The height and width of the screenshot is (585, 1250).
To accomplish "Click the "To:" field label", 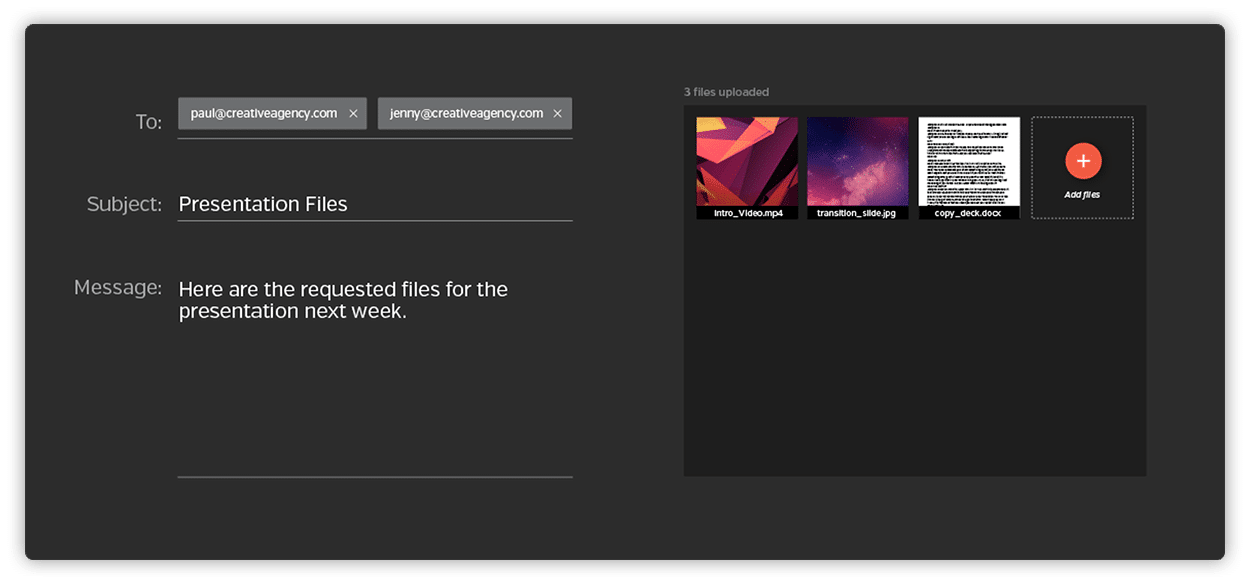I will coord(149,122).
